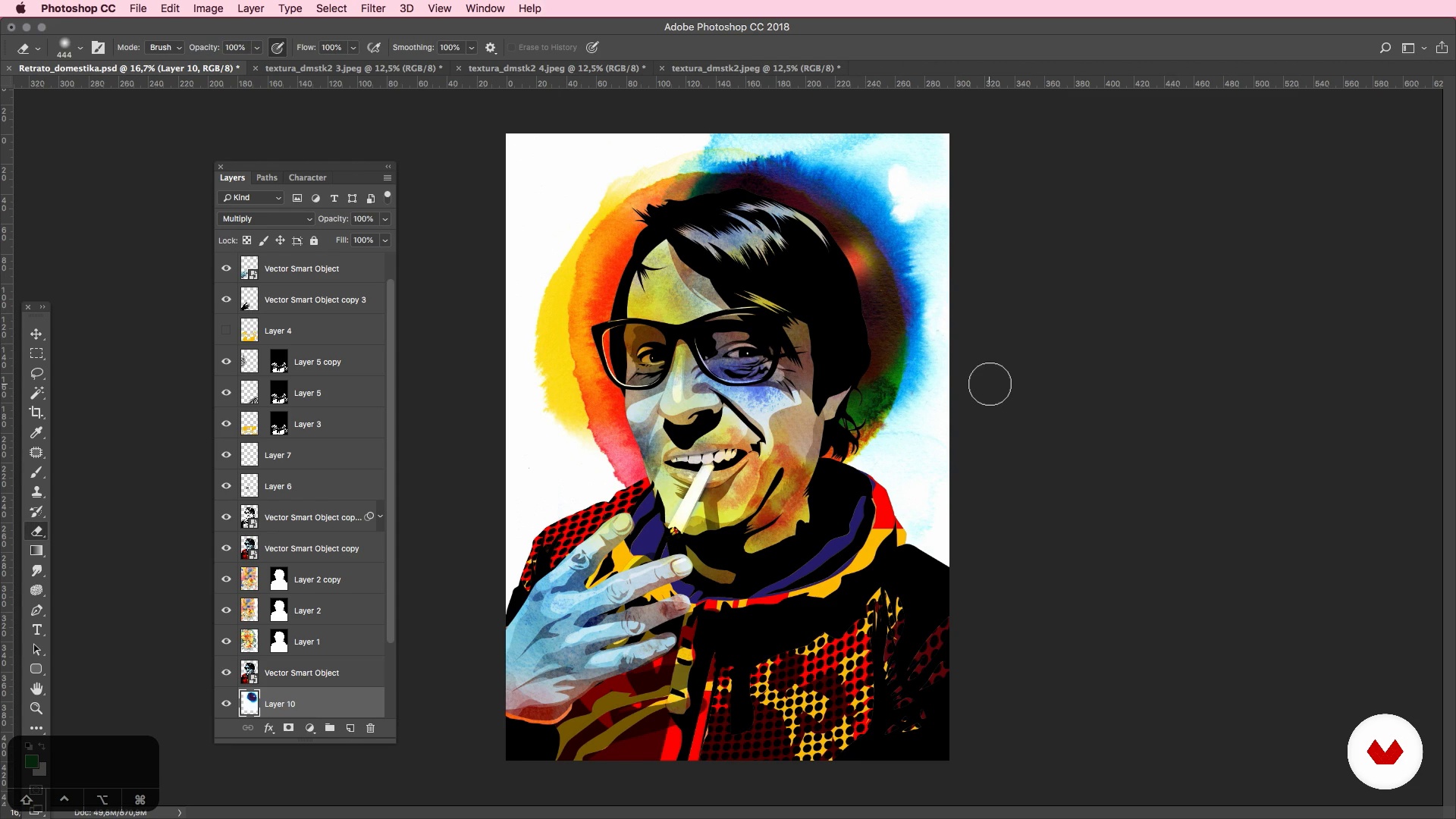Open brush settings panel icon
This screenshot has width=1456, height=819.
[x=98, y=47]
